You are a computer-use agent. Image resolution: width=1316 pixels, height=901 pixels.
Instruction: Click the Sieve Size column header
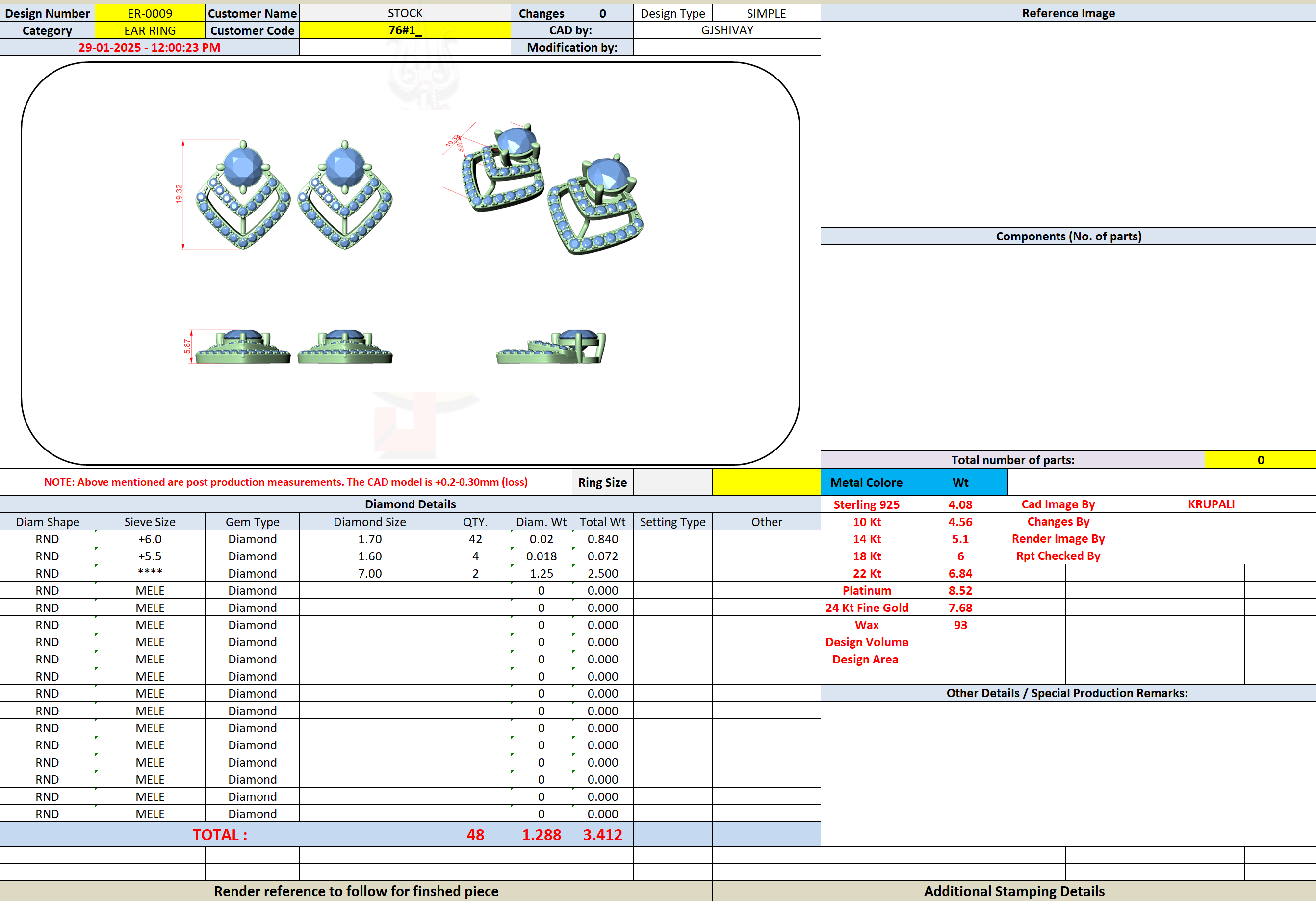pyautogui.click(x=150, y=522)
